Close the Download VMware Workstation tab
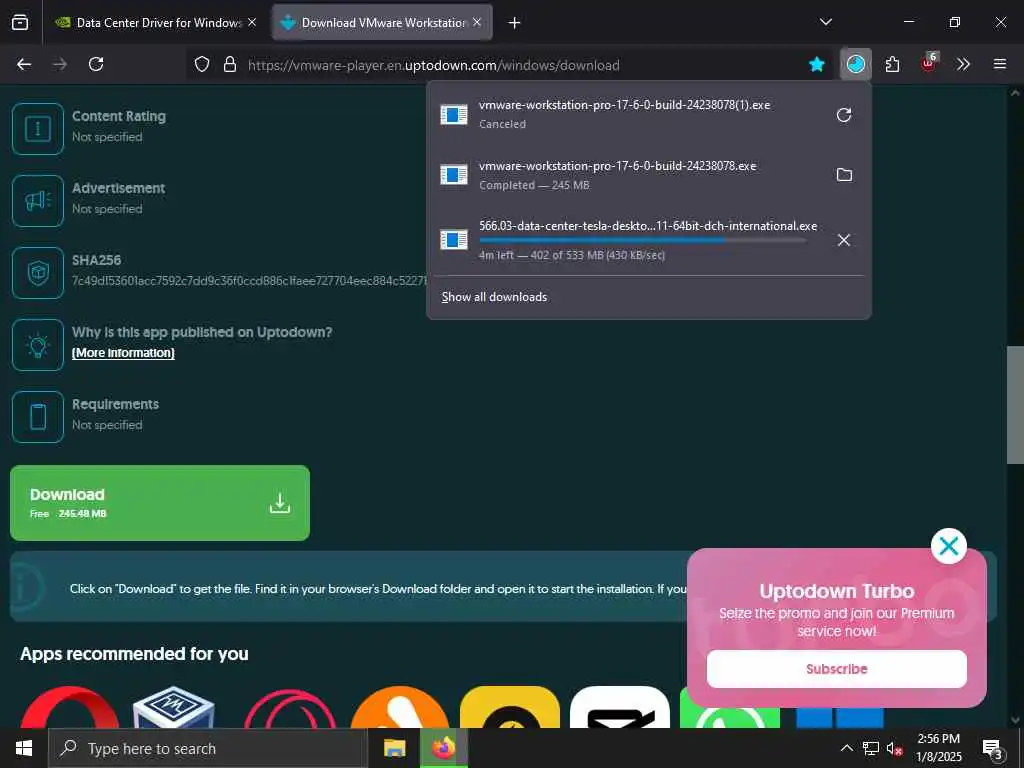 tap(477, 22)
